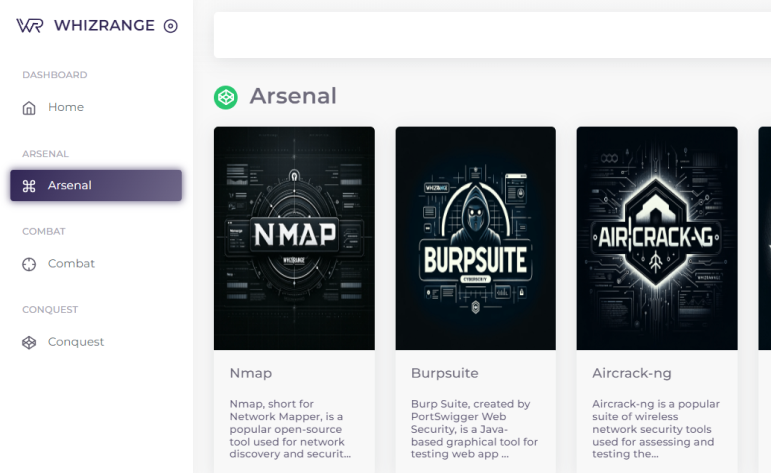Screen dimensions: 771x473
Task: Open the Burpsuite cover image
Action: click(475, 238)
